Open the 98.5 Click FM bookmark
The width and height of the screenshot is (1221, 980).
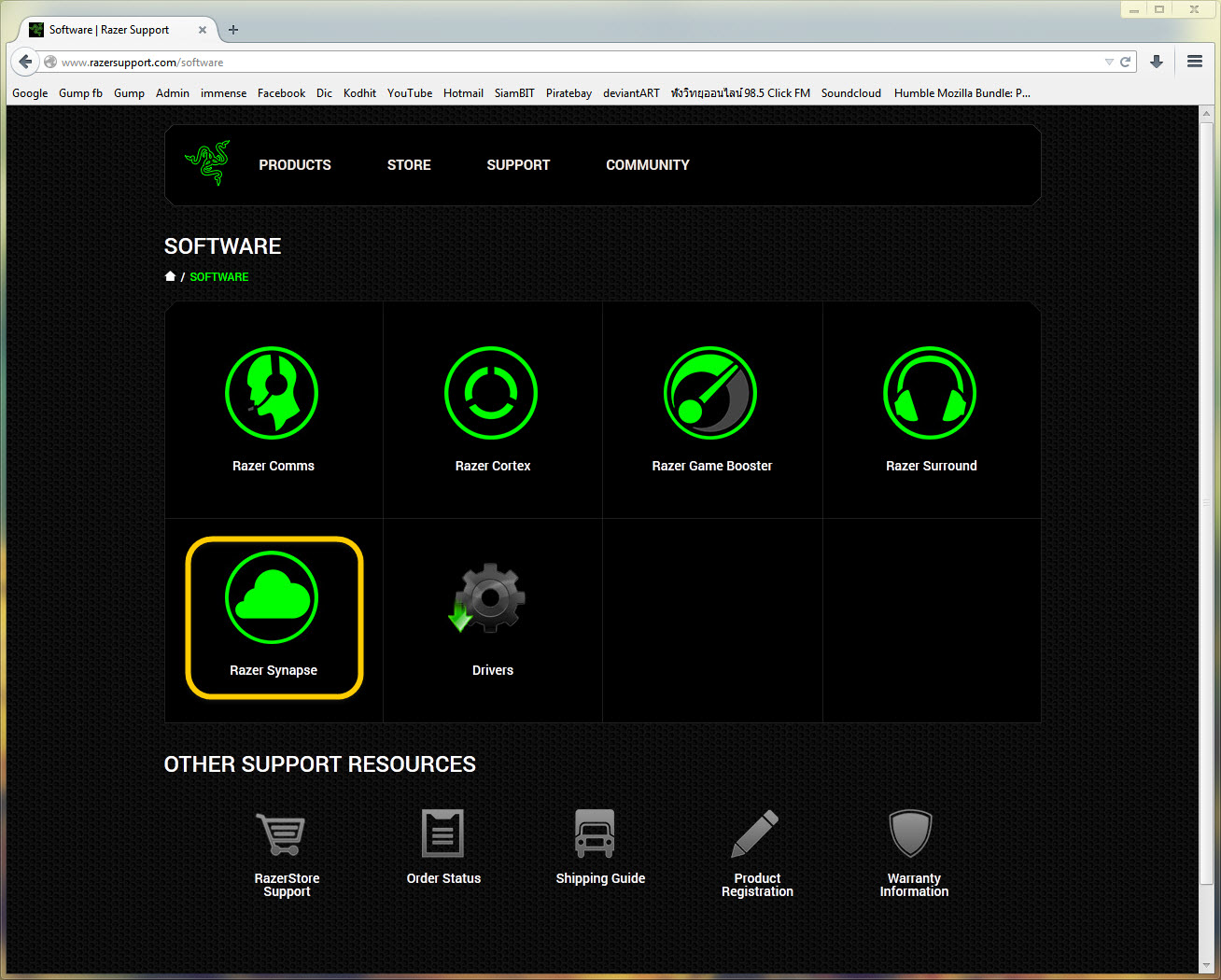click(740, 93)
